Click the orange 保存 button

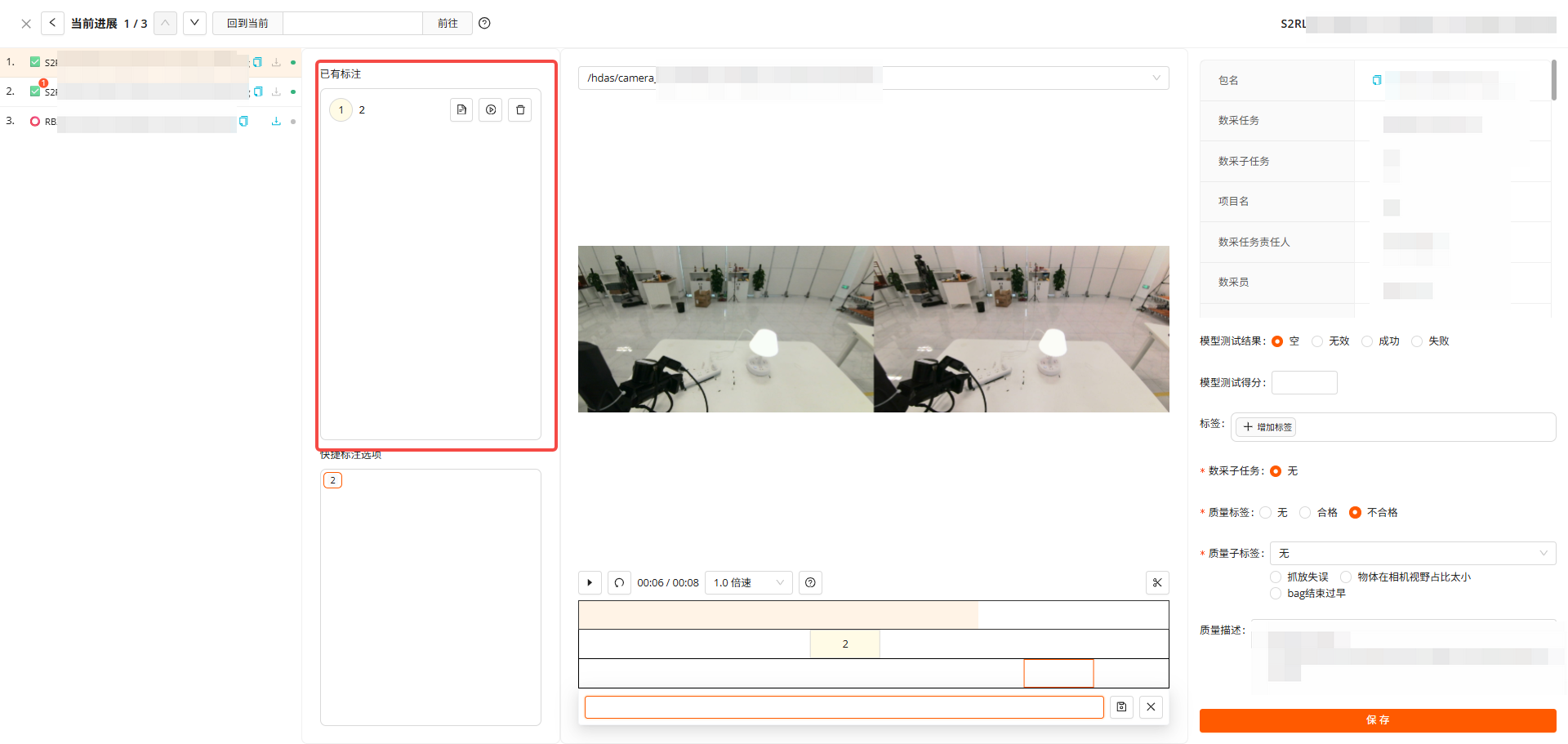pyautogui.click(x=1377, y=719)
